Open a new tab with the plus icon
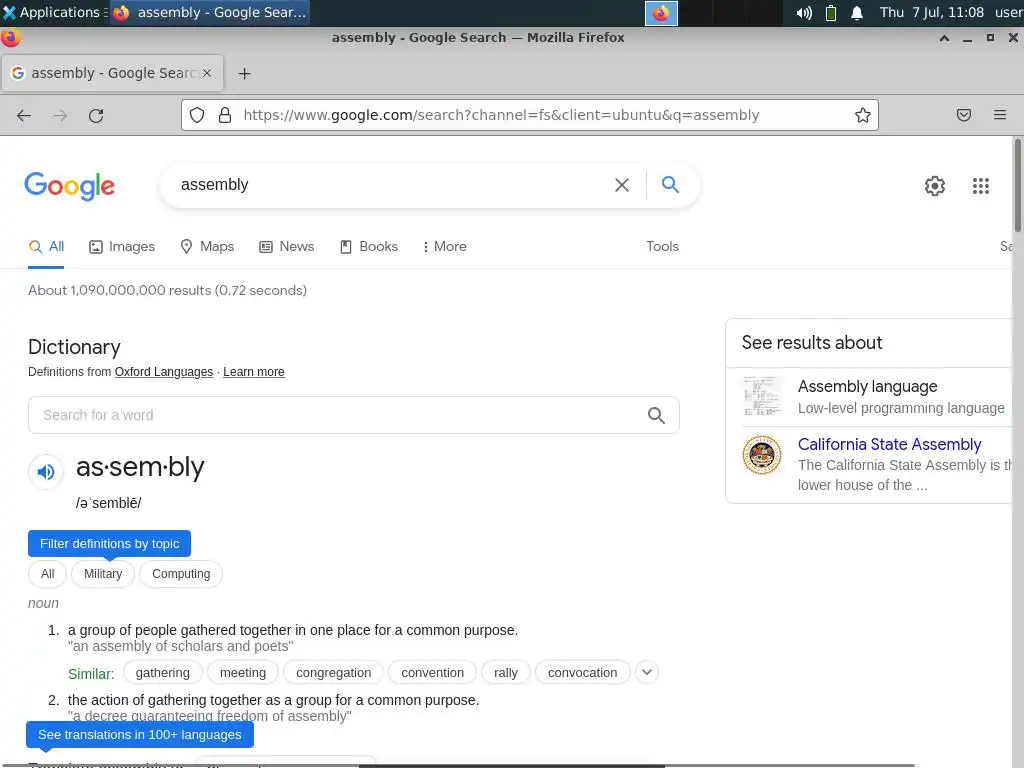1024x768 pixels. coord(244,74)
